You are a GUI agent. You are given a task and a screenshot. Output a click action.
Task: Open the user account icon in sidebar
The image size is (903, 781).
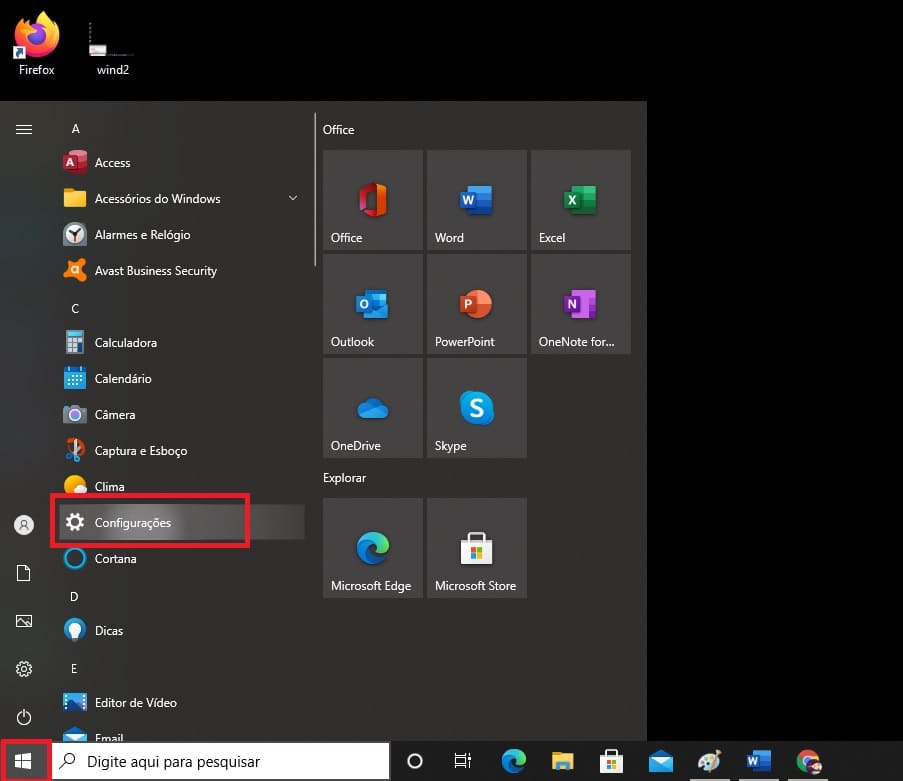pyautogui.click(x=24, y=525)
